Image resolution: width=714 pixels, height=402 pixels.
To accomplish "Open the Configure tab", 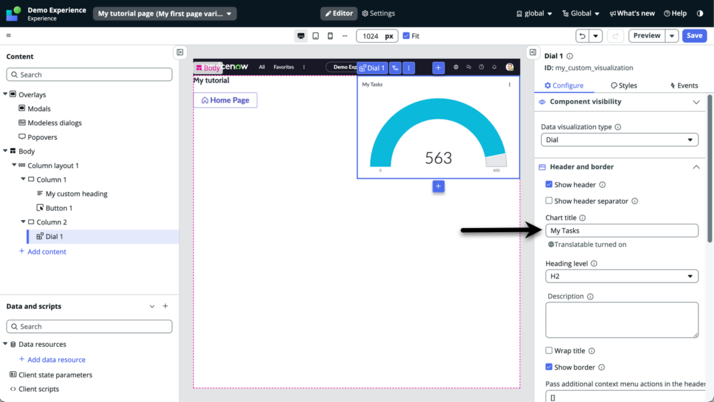I will [564, 86].
